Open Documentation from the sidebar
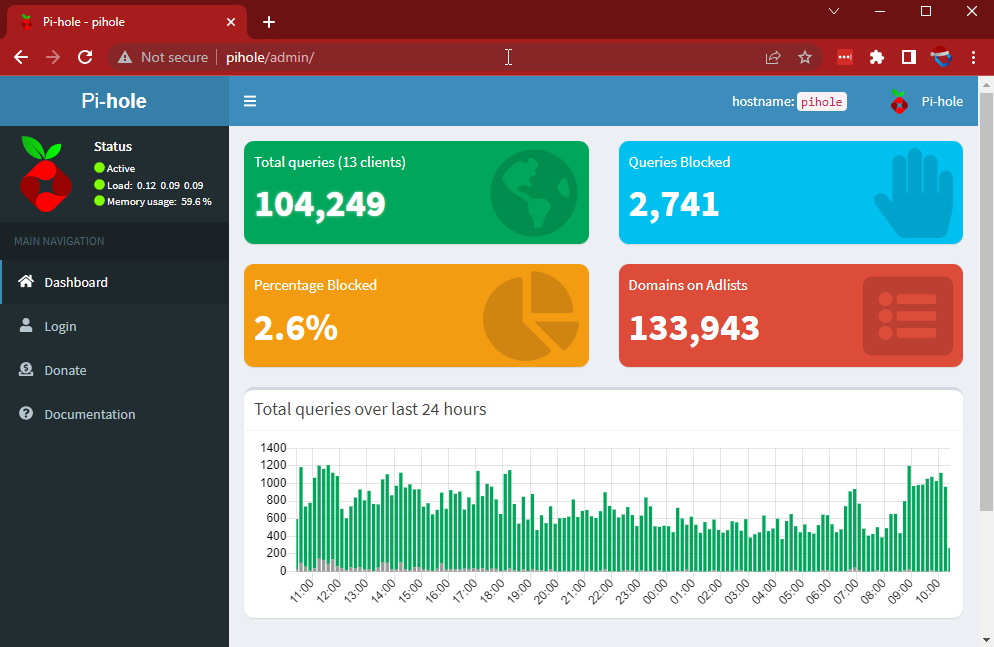Image resolution: width=994 pixels, height=647 pixels. click(x=89, y=414)
